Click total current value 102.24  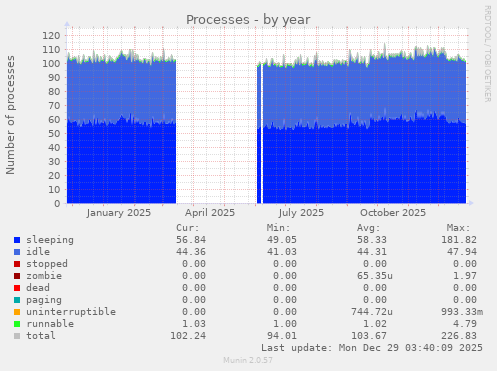pyautogui.click(x=188, y=336)
